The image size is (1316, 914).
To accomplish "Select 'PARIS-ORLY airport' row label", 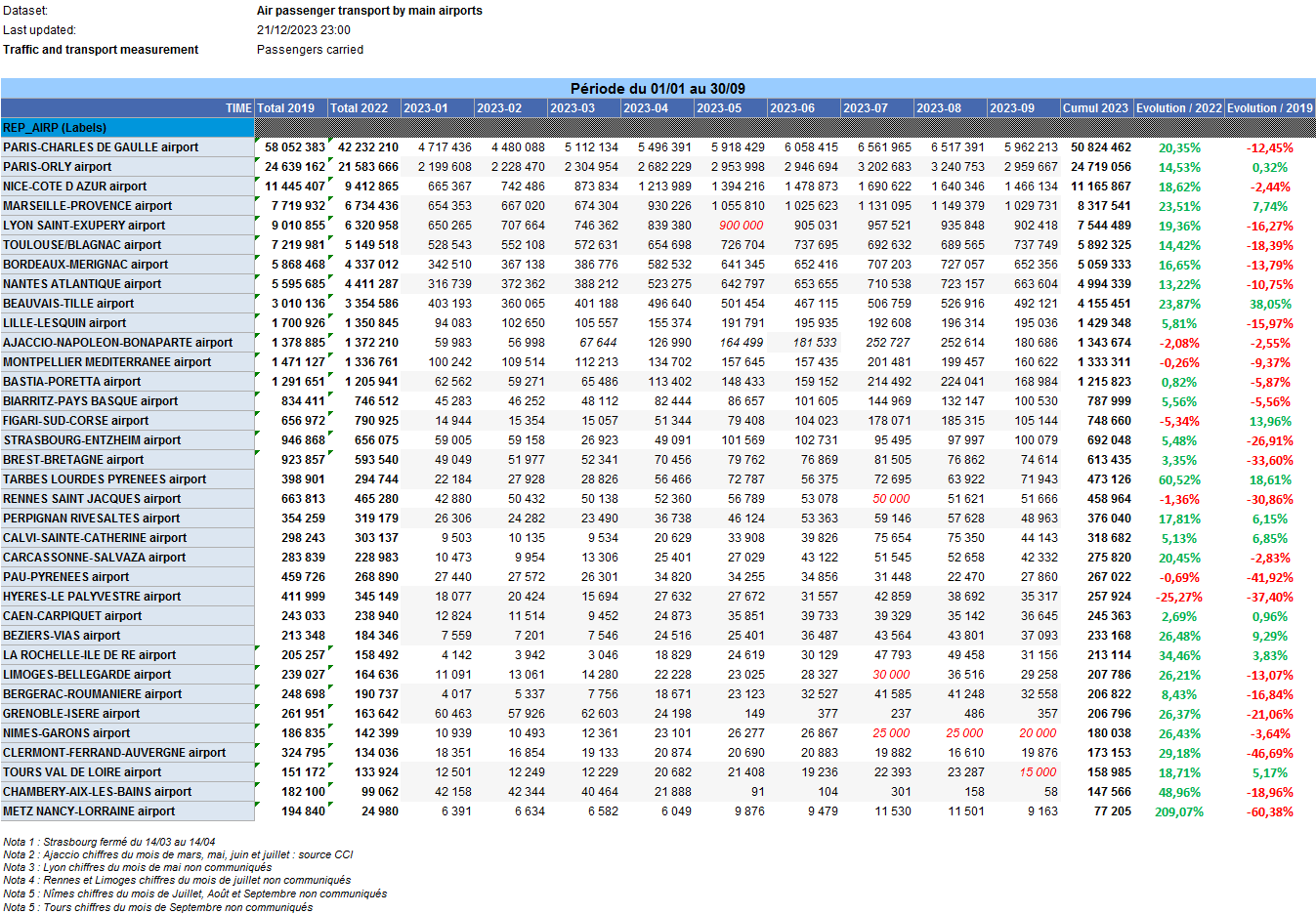I will pyautogui.click(x=127, y=167).
